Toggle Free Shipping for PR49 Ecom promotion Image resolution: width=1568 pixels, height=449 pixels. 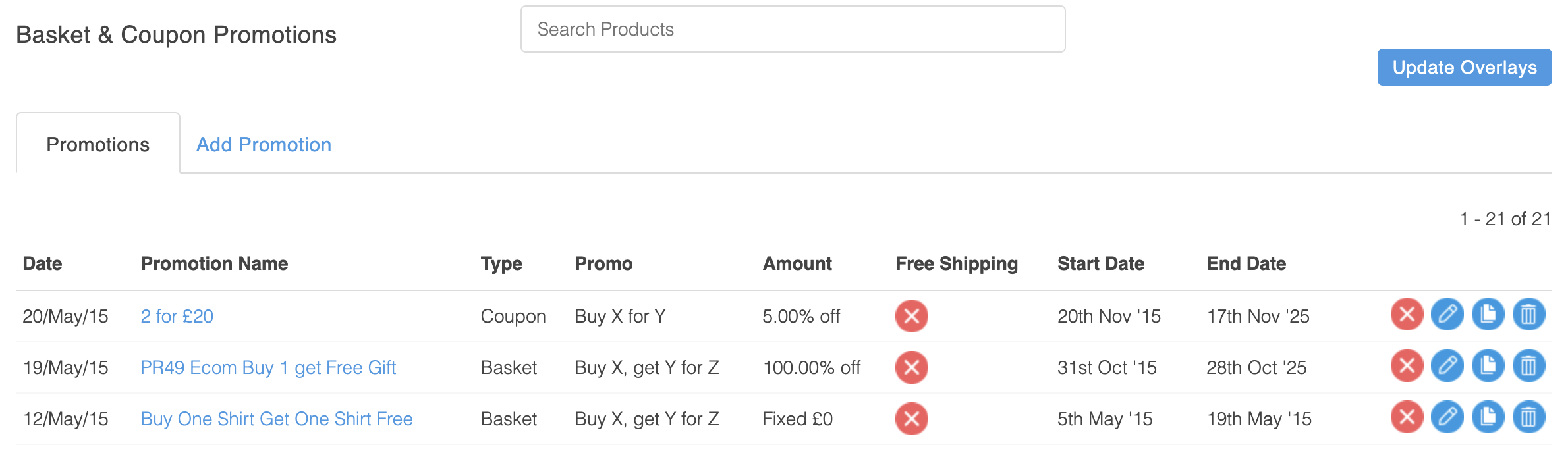click(912, 367)
